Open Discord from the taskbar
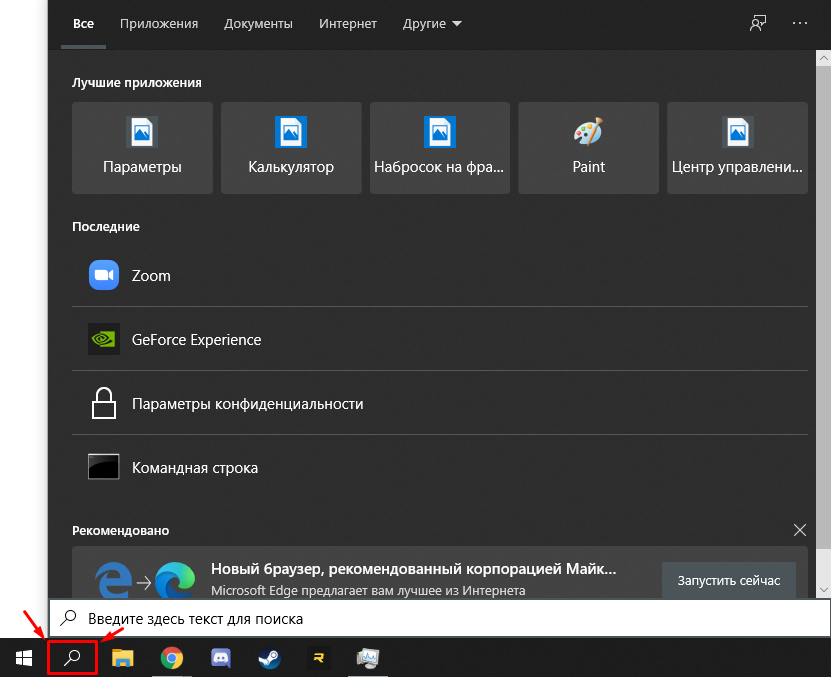Viewport: 831px width, 677px height. [221, 658]
